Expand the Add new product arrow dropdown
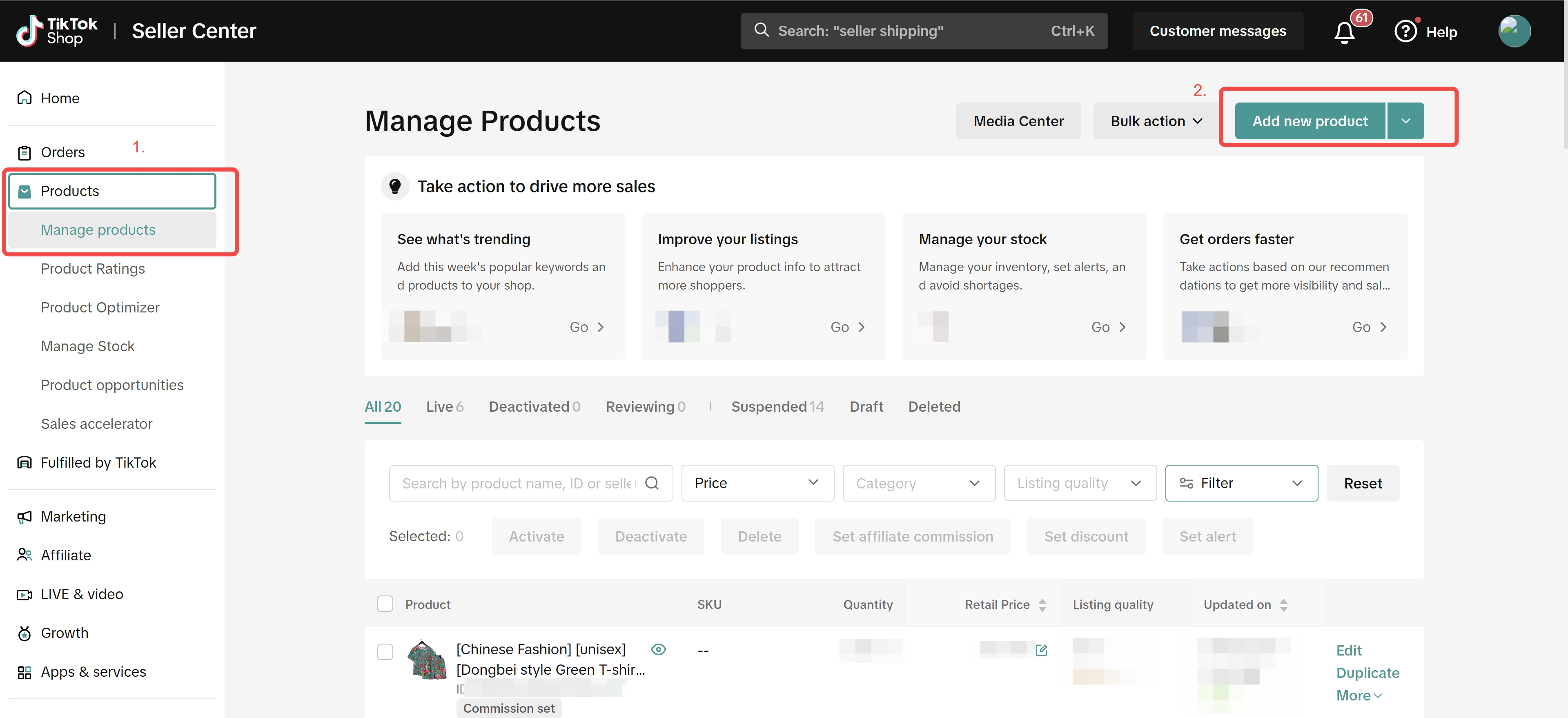This screenshot has width=1568, height=718. pos(1405,121)
